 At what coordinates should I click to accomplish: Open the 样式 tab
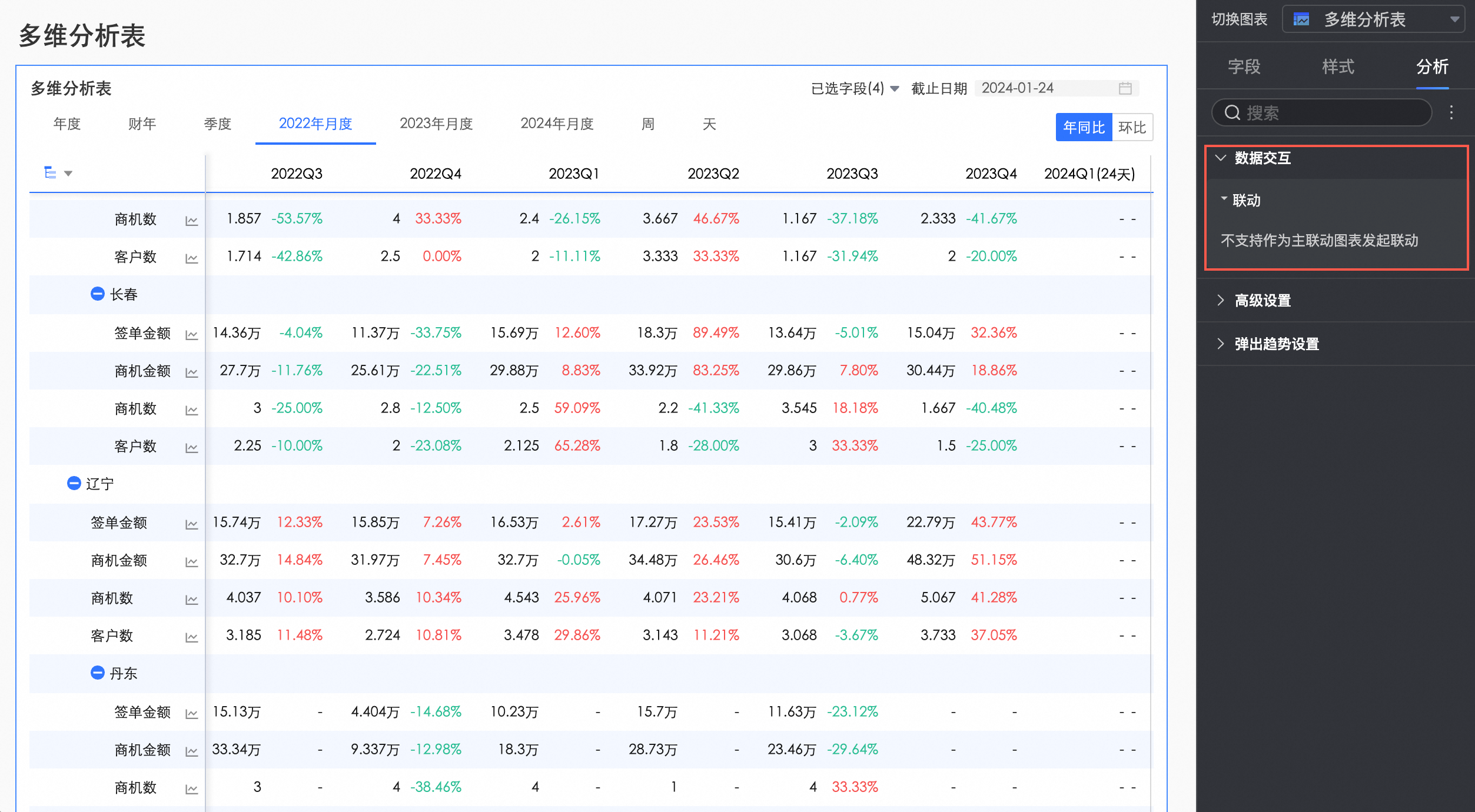1337,66
